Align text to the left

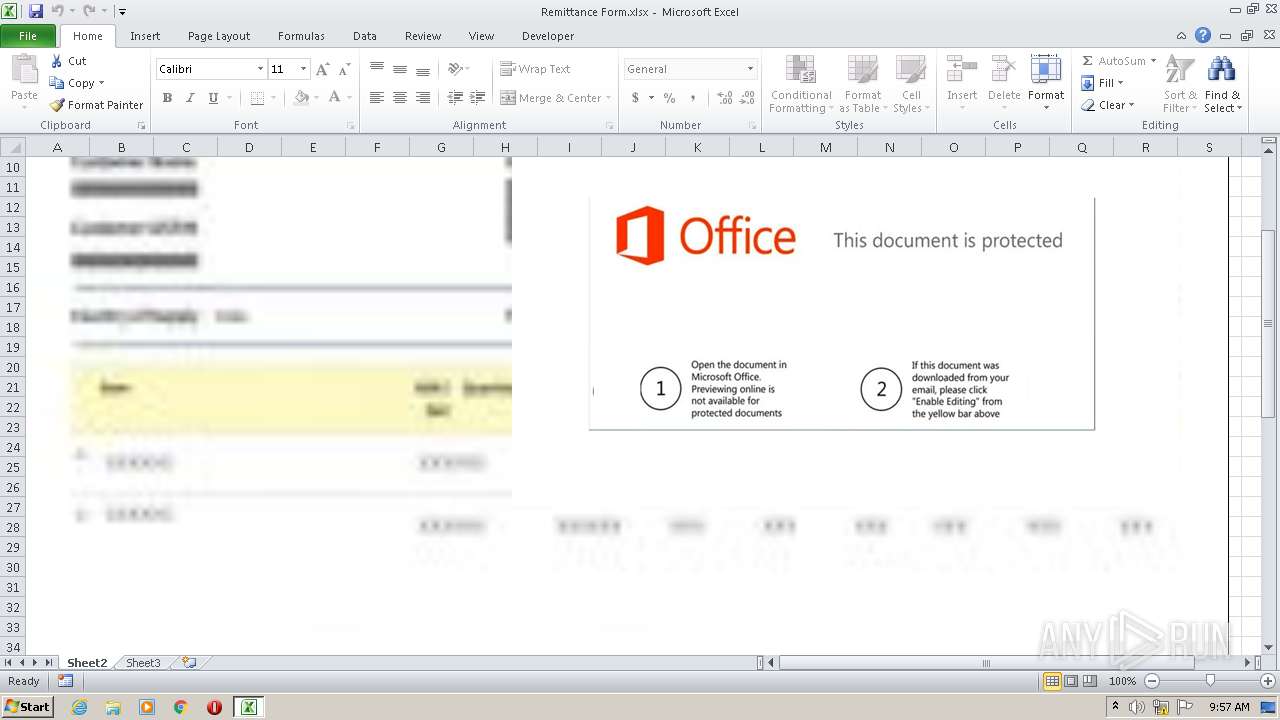(377, 98)
